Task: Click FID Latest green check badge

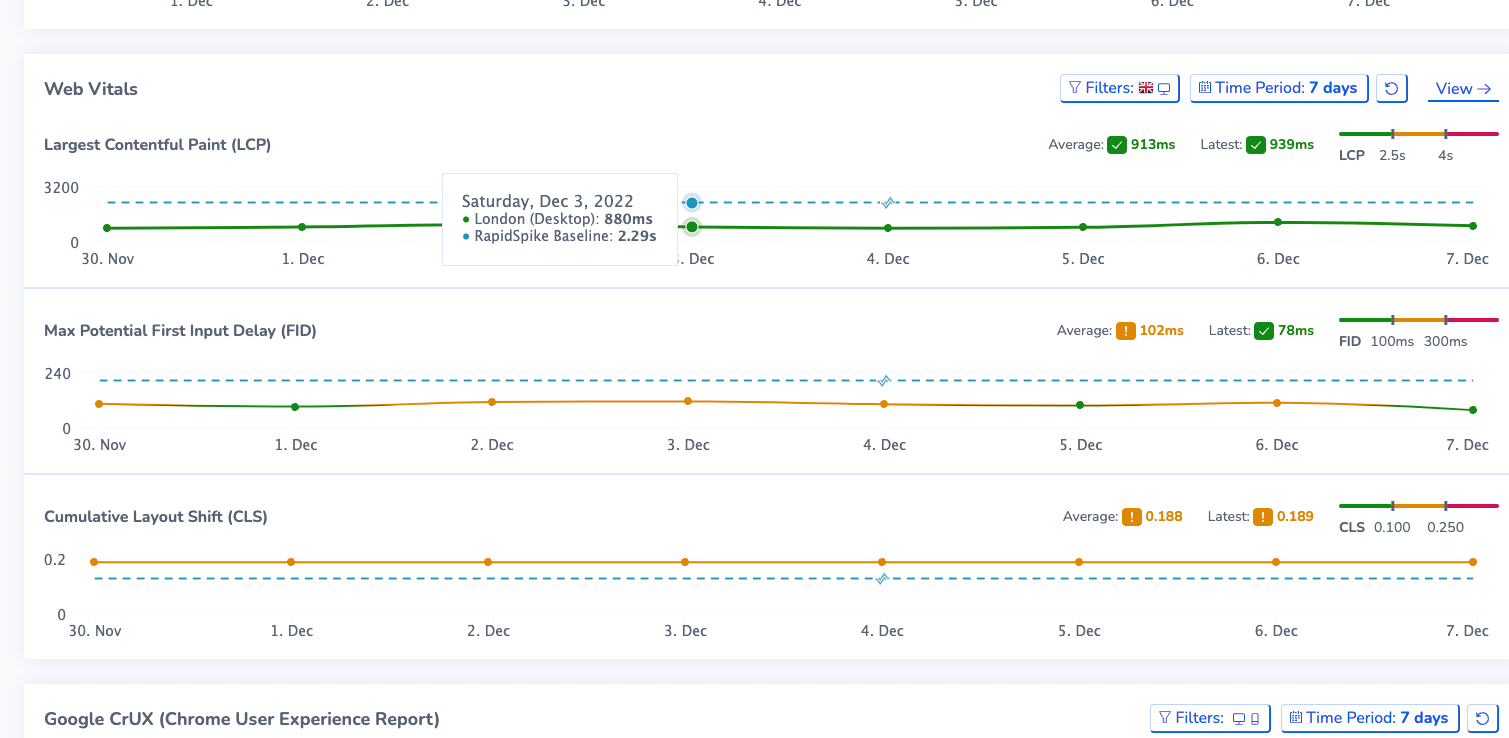Action: (1264, 331)
